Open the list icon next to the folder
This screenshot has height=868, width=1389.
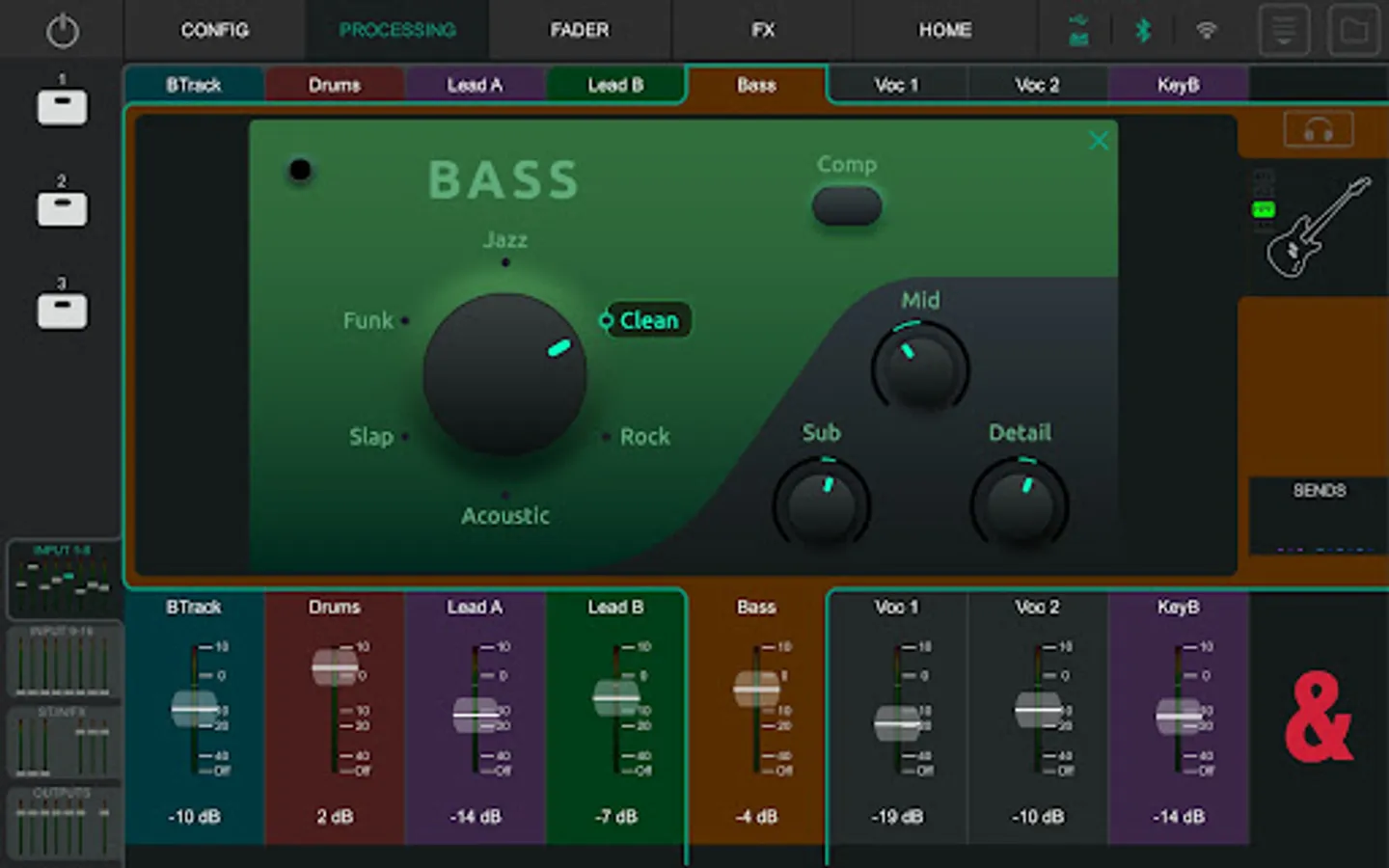pyautogui.click(x=1284, y=30)
